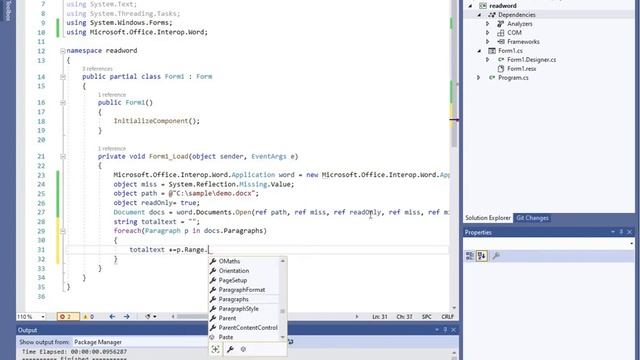Toggle IntelliSense target-typed filter icon
640x360 pixels.
(216, 349)
